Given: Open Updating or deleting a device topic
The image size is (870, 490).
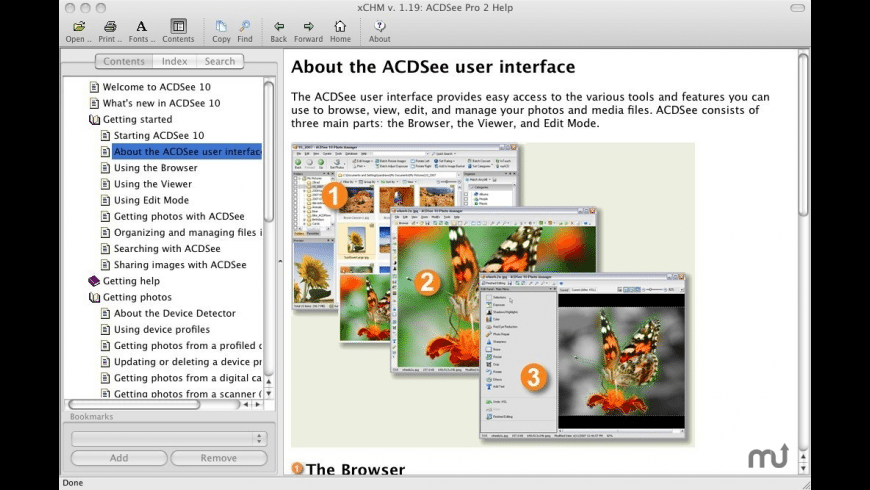Looking at the screenshot, I should [x=188, y=361].
